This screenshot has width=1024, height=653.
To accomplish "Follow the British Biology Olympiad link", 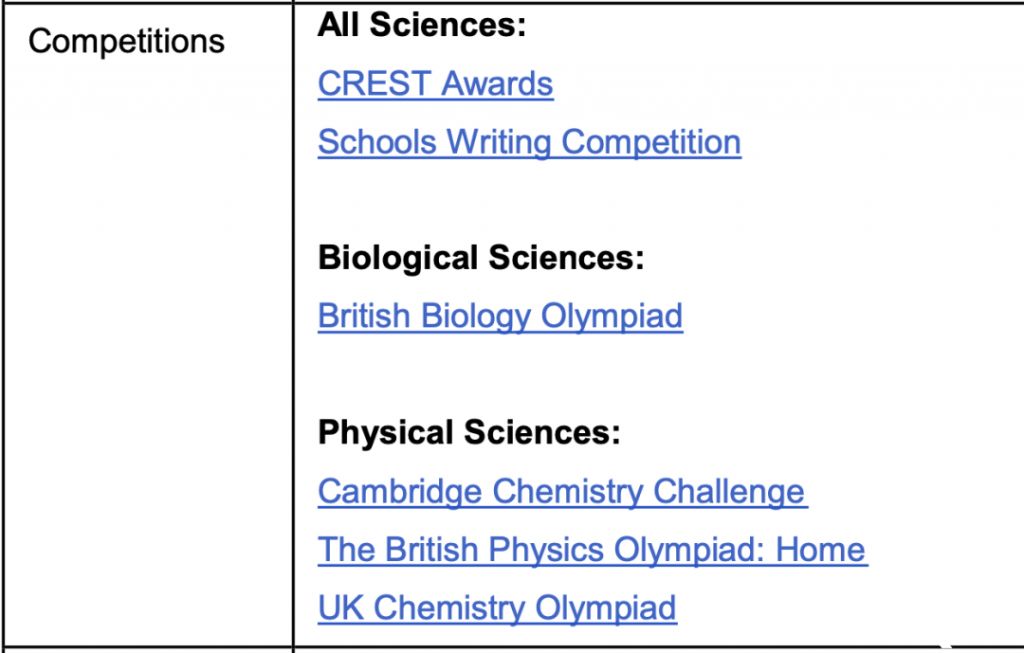I will [500, 316].
